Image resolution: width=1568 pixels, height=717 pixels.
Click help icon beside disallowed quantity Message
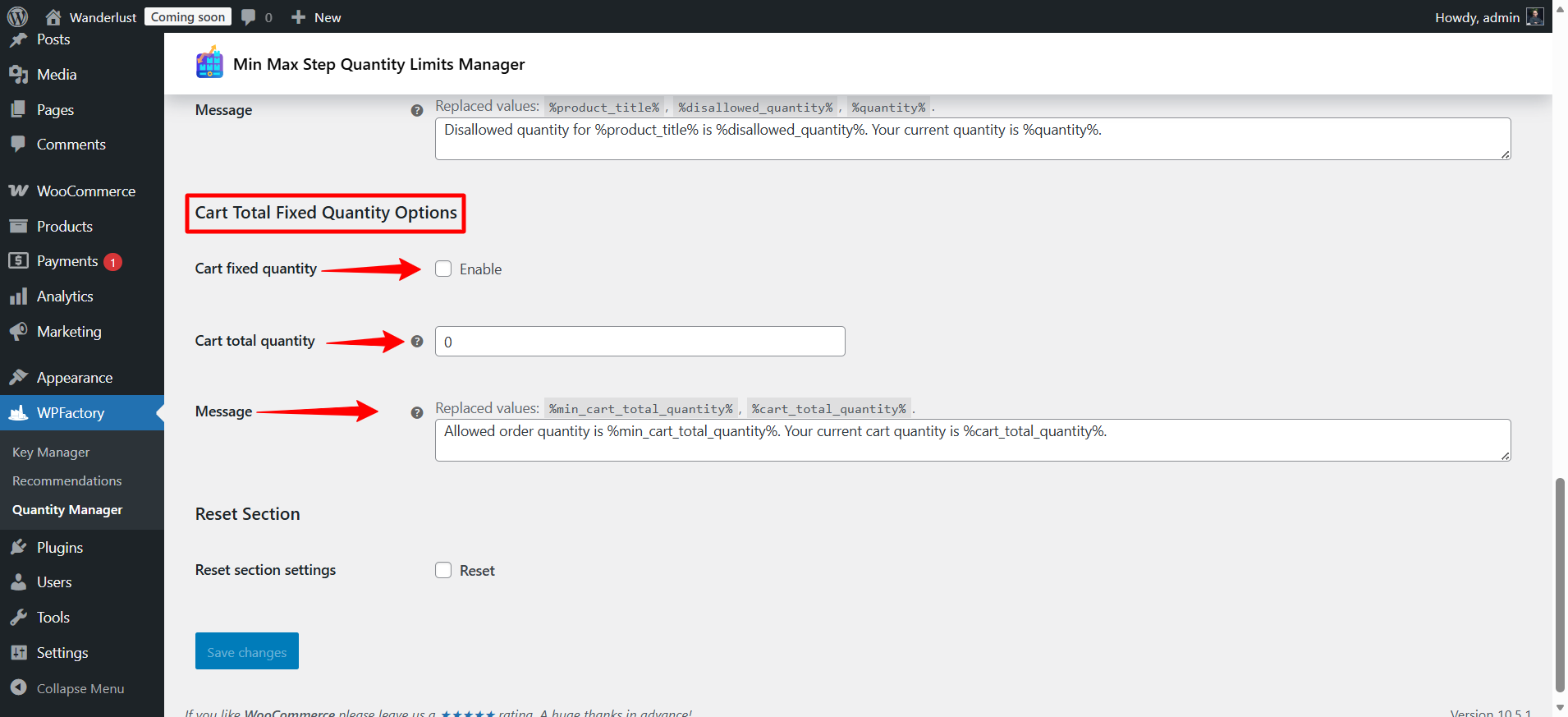(417, 111)
